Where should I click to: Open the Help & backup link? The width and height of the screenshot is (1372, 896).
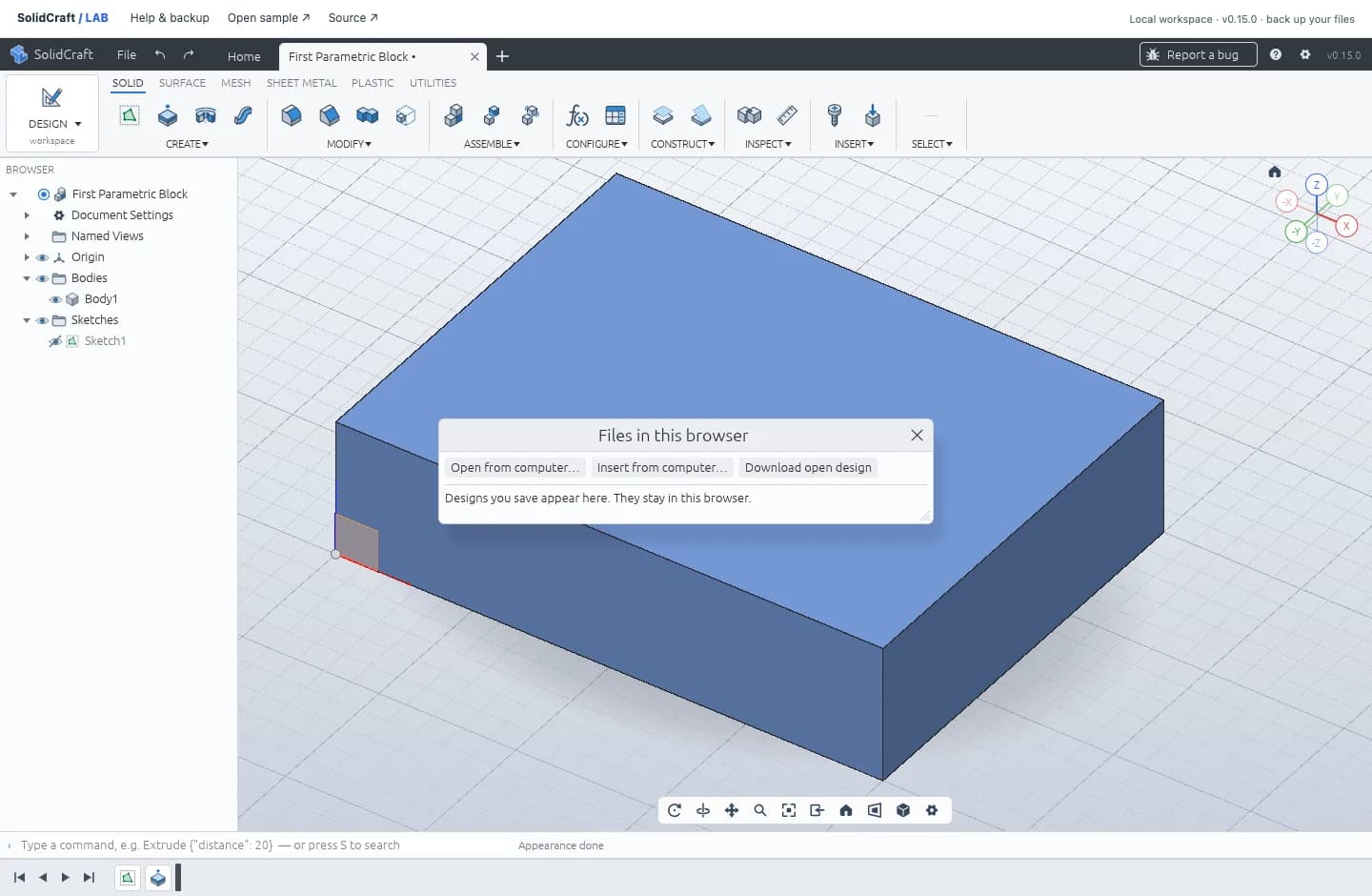click(x=170, y=18)
